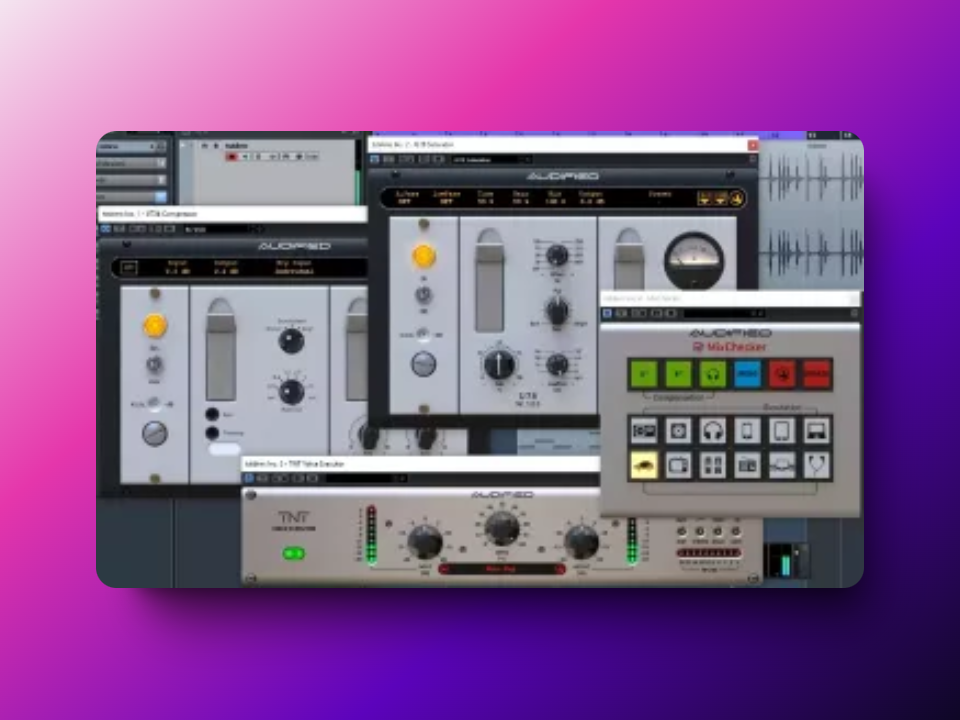The width and height of the screenshot is (960, 720).
Task: Choose the laptop simulation in MixChecker's top row
Action: (817, 430)
